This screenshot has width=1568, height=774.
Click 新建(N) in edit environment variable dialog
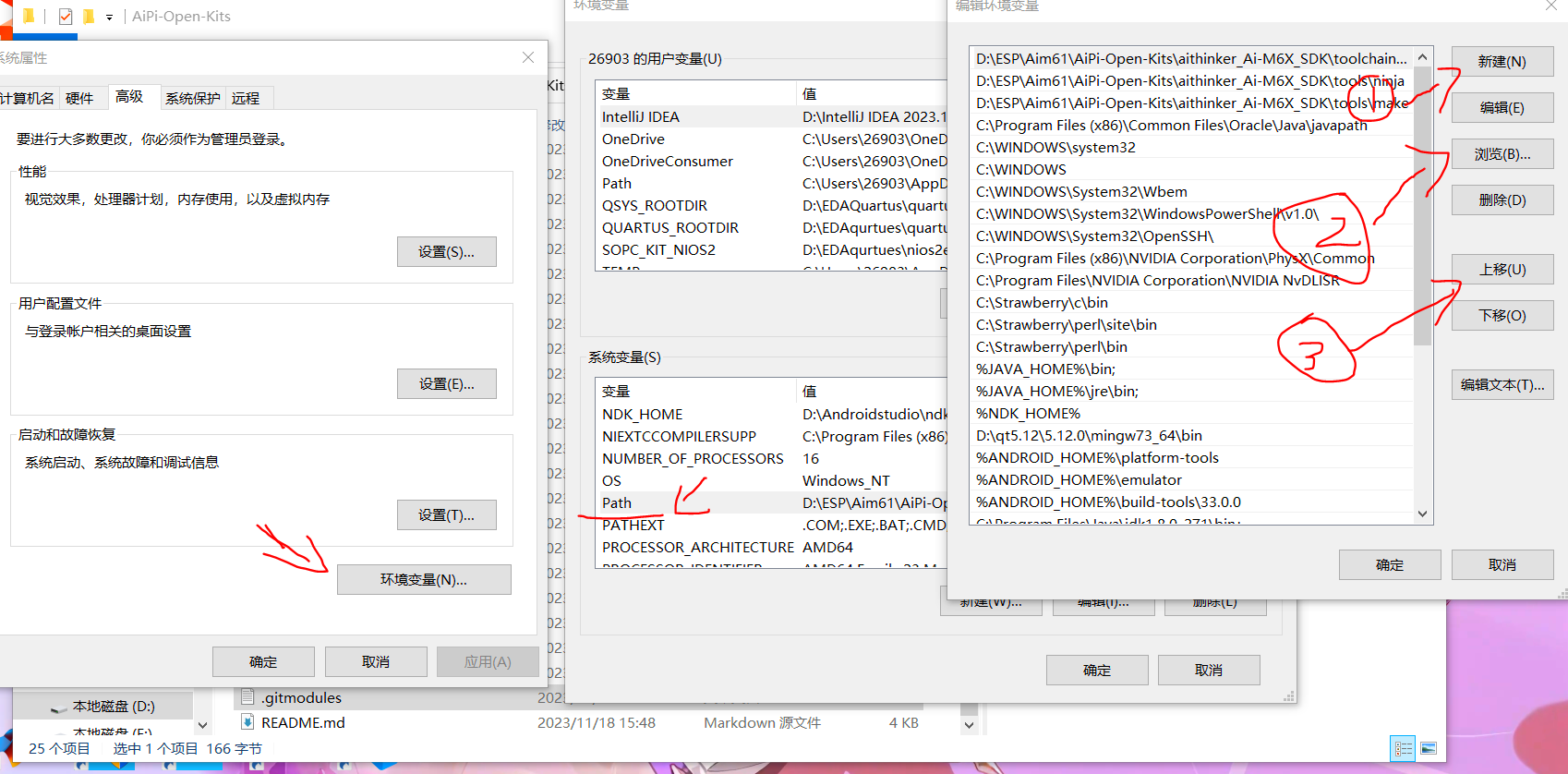[x=1502, y=62]
